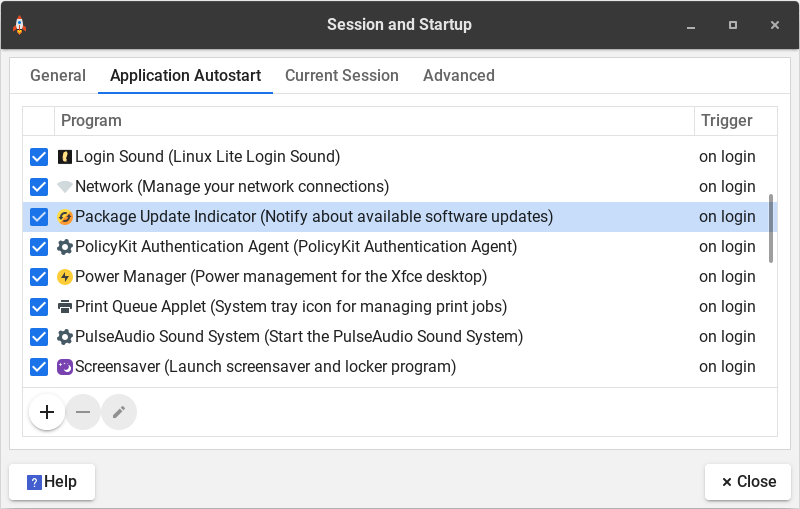This screenshot has width=800, height=509.
Task: Uncheck the Power Manager checkbox
Action: pyautogui.click(x=39, y=277)
